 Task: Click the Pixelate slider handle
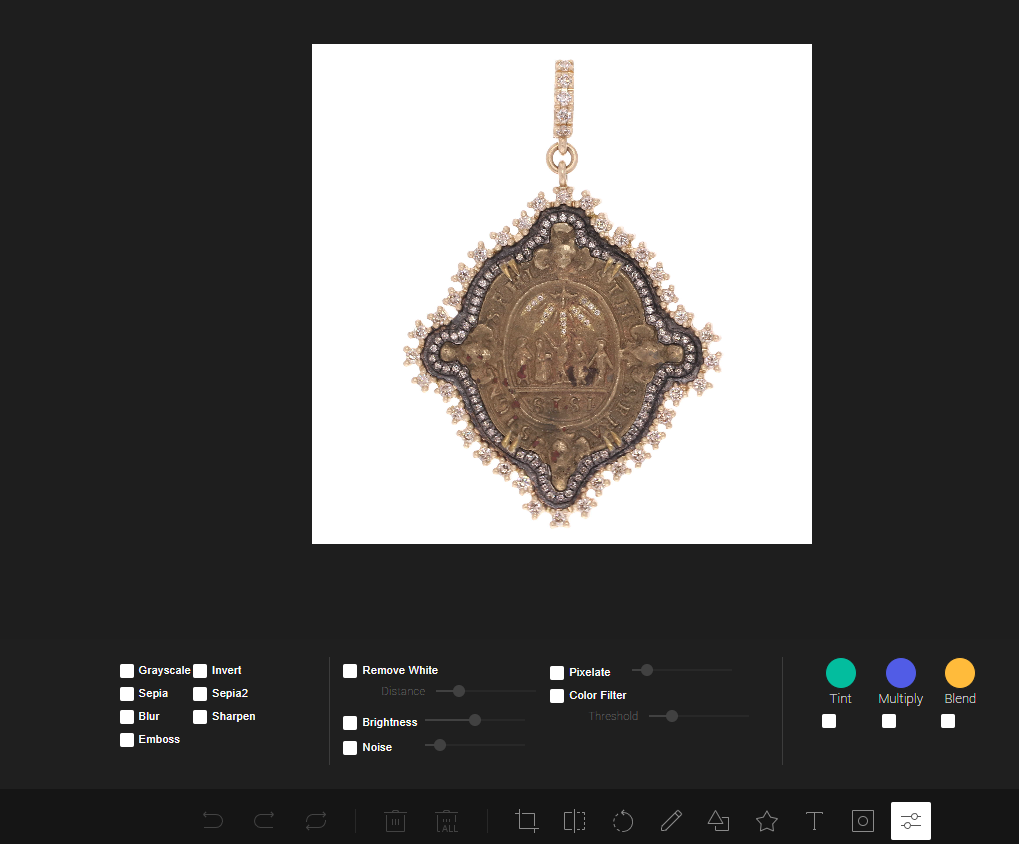coord(647,670)
